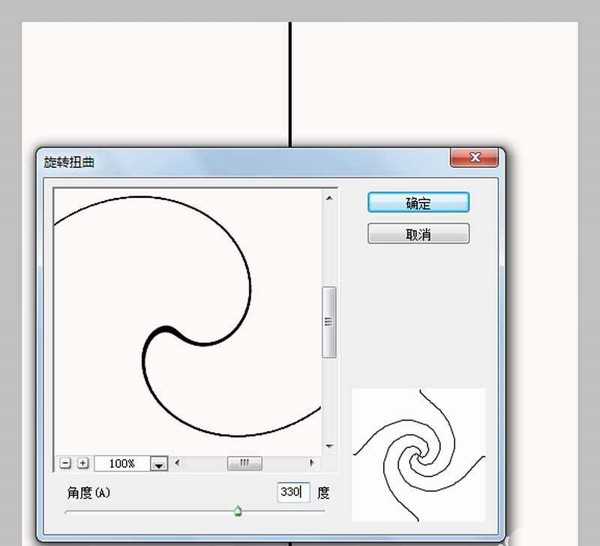Click the spiral twirl thumbnail image

(418, 454)
